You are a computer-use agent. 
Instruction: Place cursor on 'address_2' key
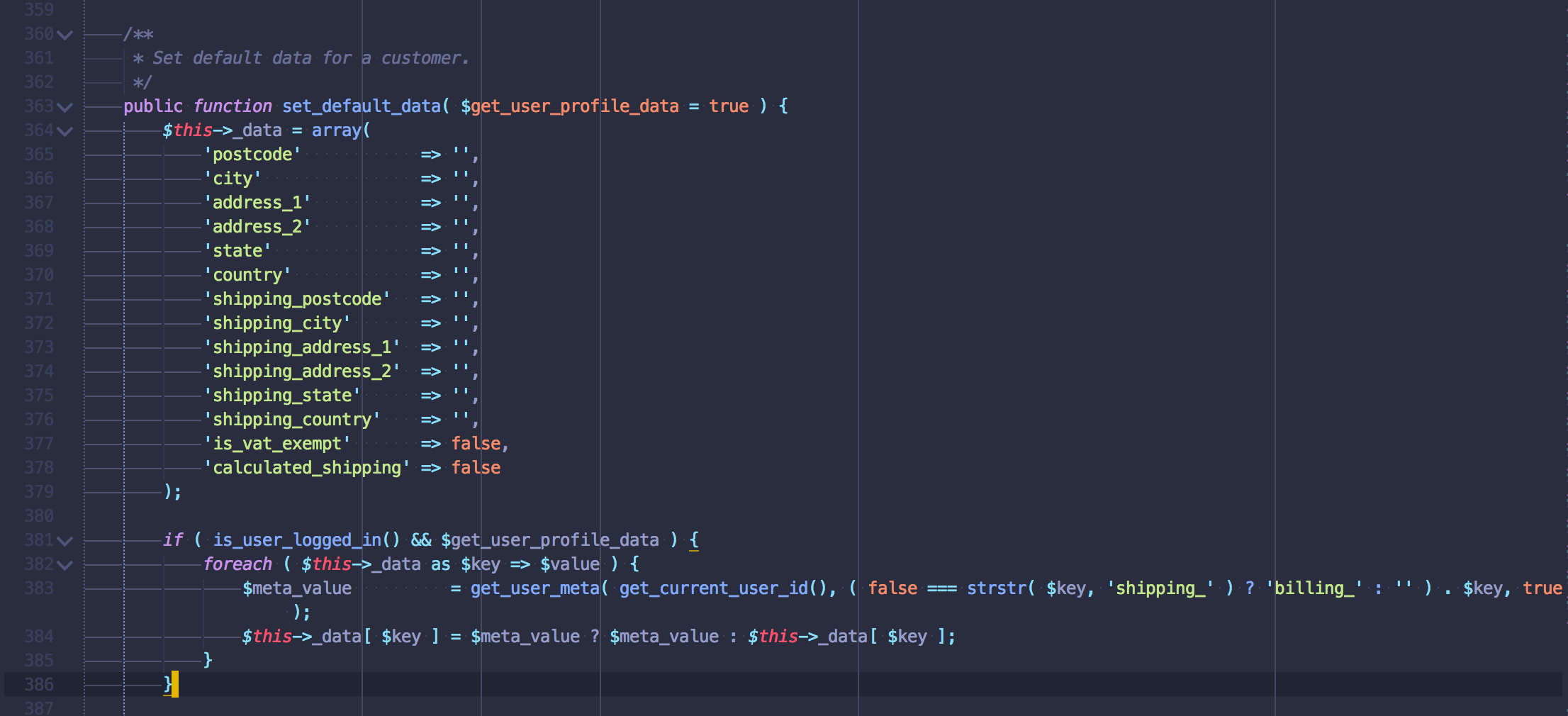(257, 227)
